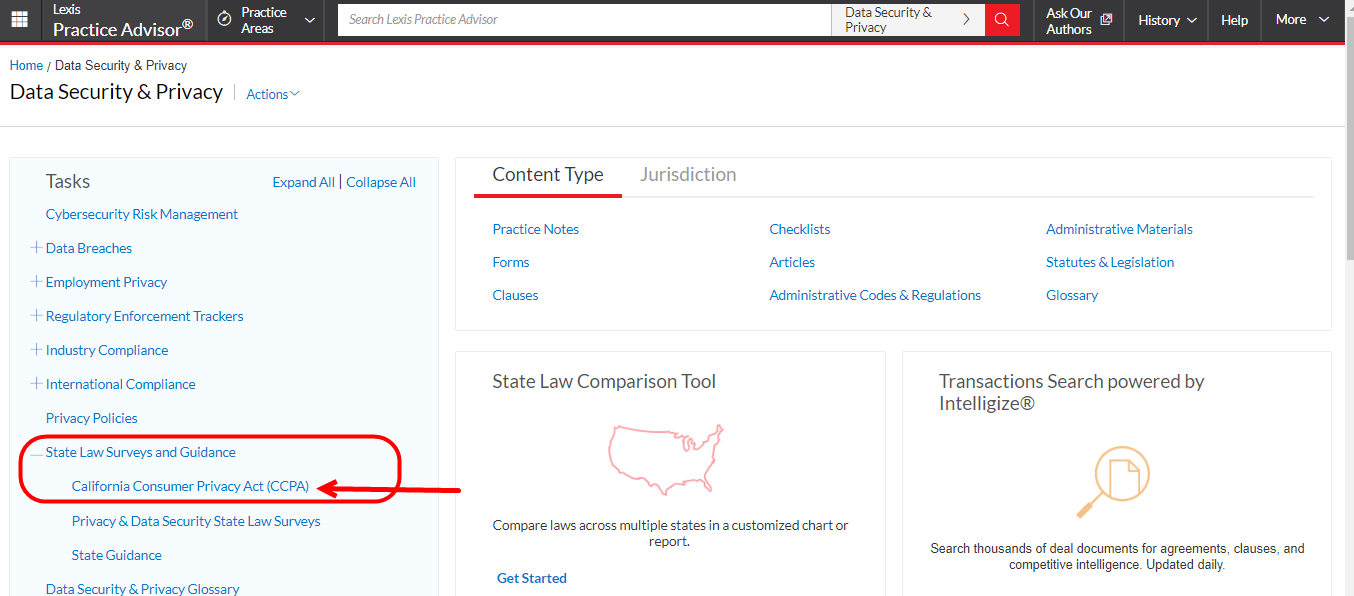
Task: Open Data Security & Privacy Glossary task
Action: [x=143, y=589]
